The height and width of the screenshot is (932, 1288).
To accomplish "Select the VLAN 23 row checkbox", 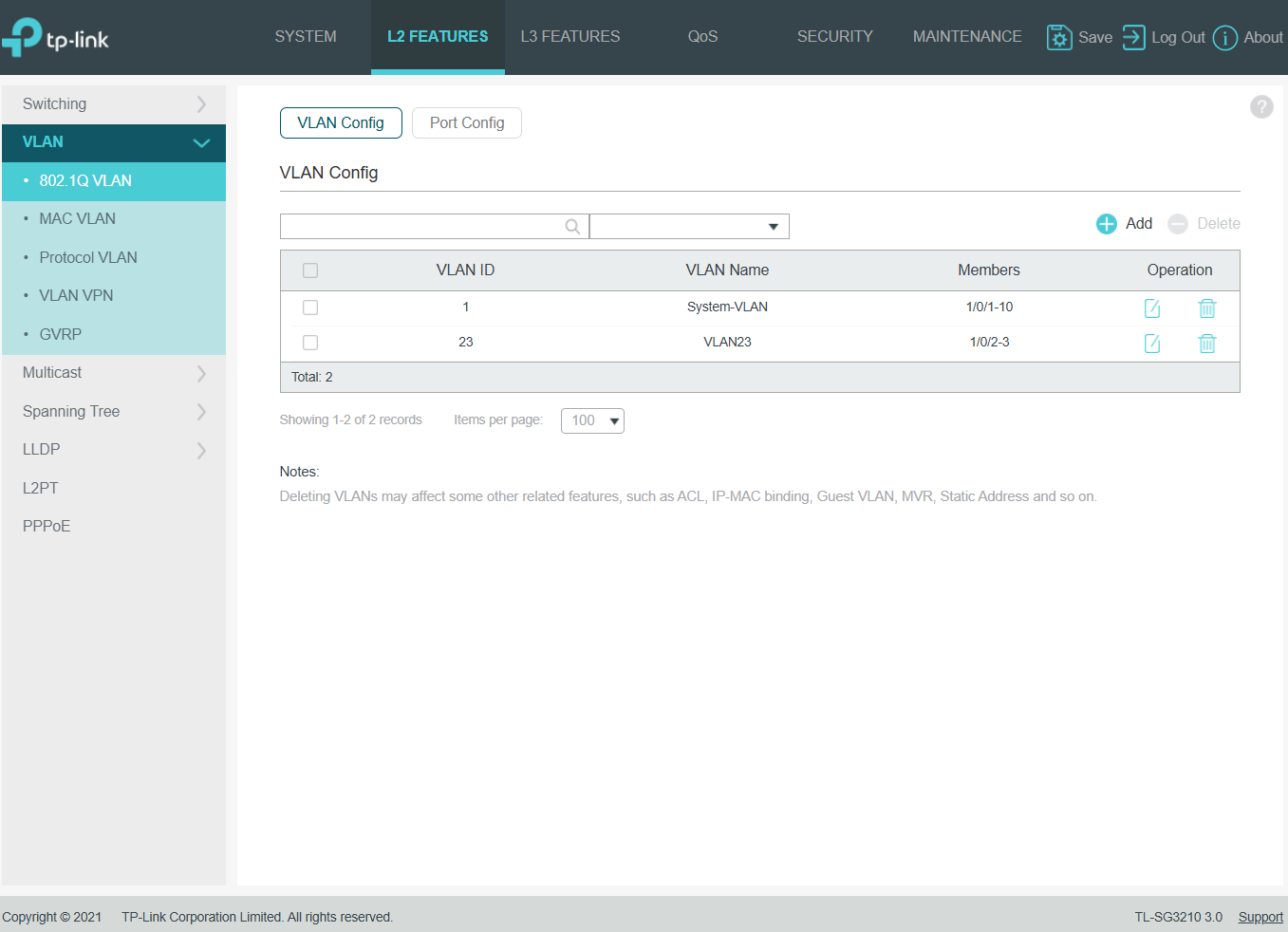I will [x=310, y=343].
